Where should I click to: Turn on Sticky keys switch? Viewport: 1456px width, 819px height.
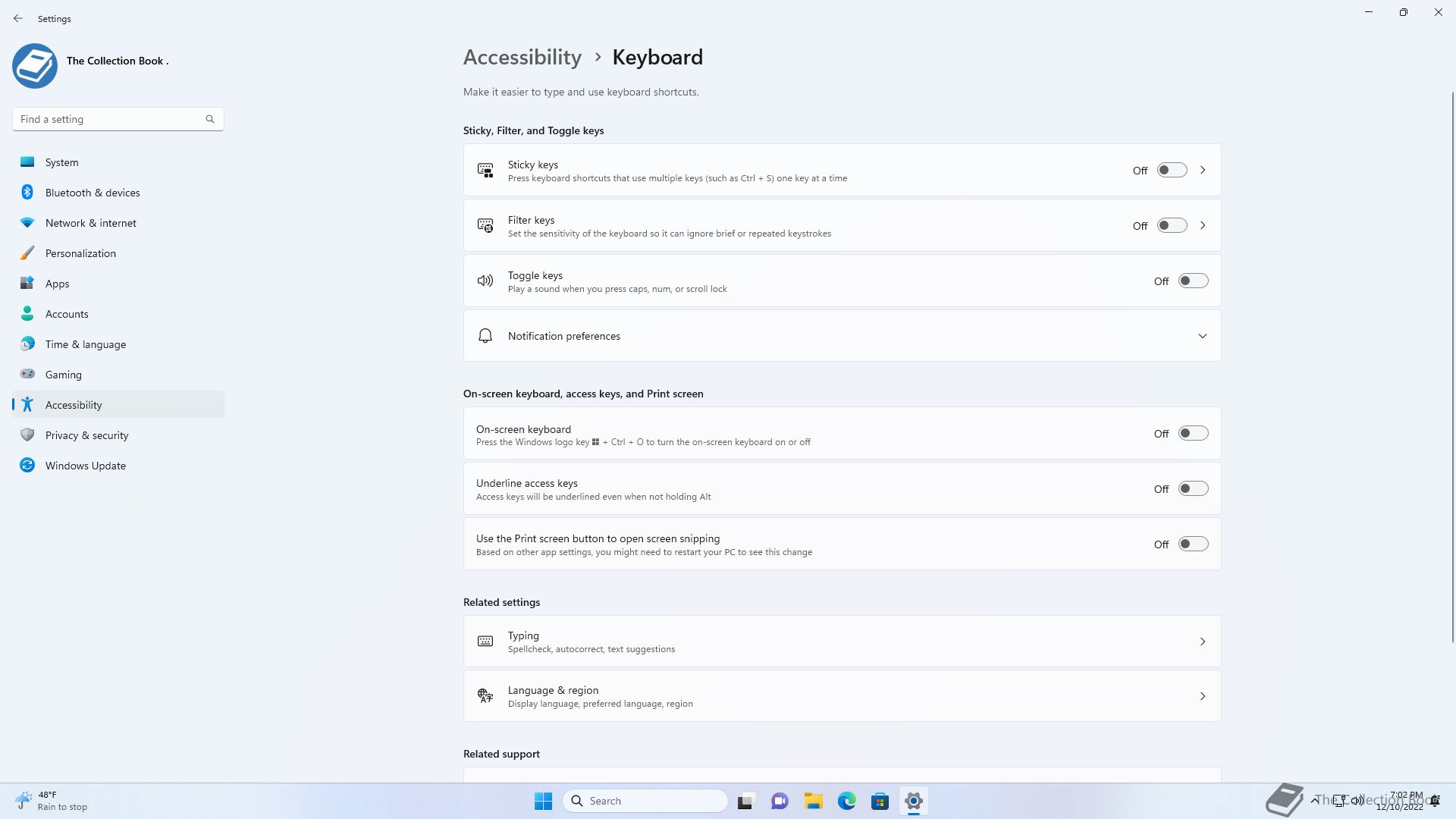(x=1172, y=170)
